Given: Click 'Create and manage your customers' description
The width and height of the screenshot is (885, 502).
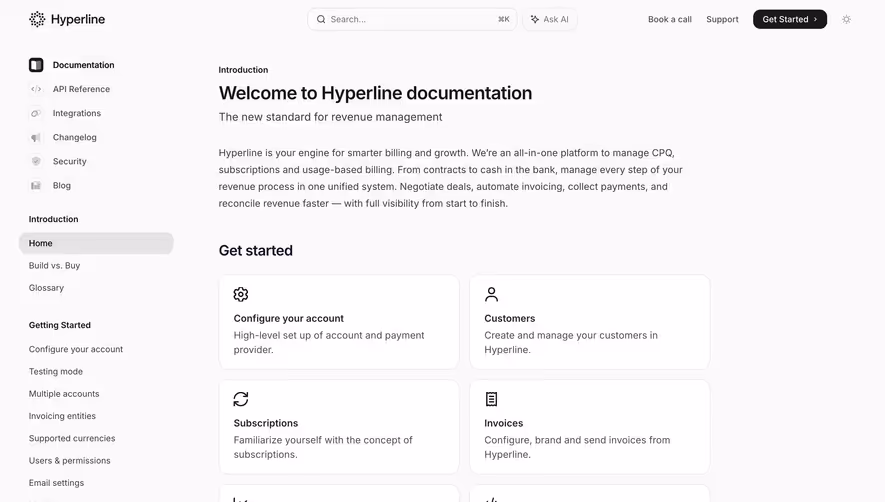Looking at the screenshot, I should pyautogui.click(x=571, y=343).
